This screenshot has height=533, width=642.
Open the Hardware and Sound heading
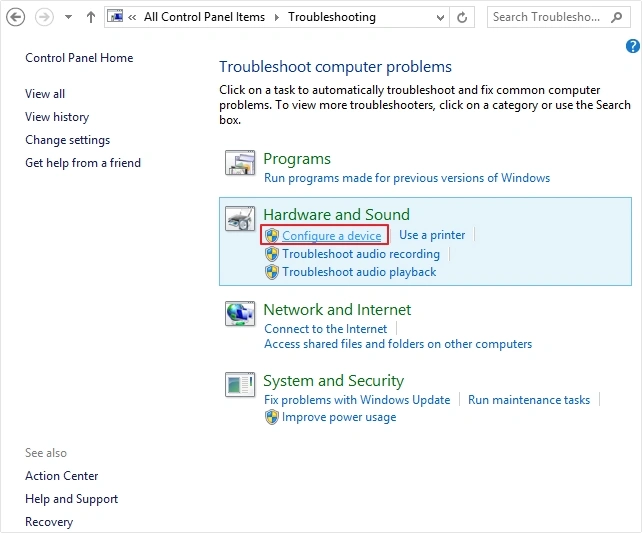point(336,215)
